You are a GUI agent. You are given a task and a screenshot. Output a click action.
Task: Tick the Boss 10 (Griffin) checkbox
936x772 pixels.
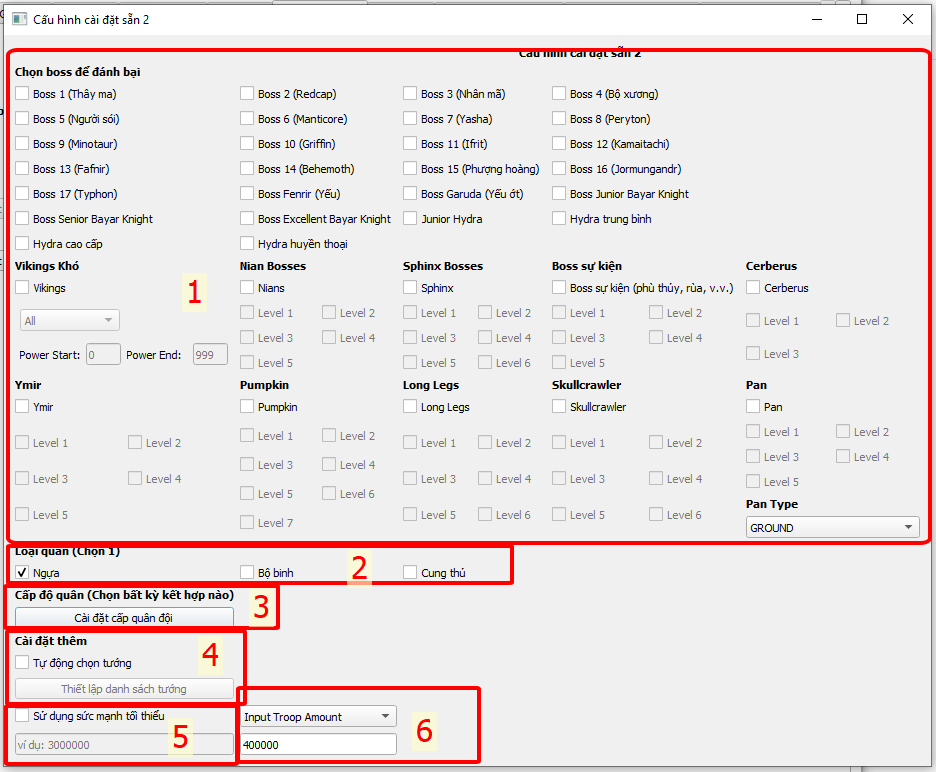[x=247, y=144]
